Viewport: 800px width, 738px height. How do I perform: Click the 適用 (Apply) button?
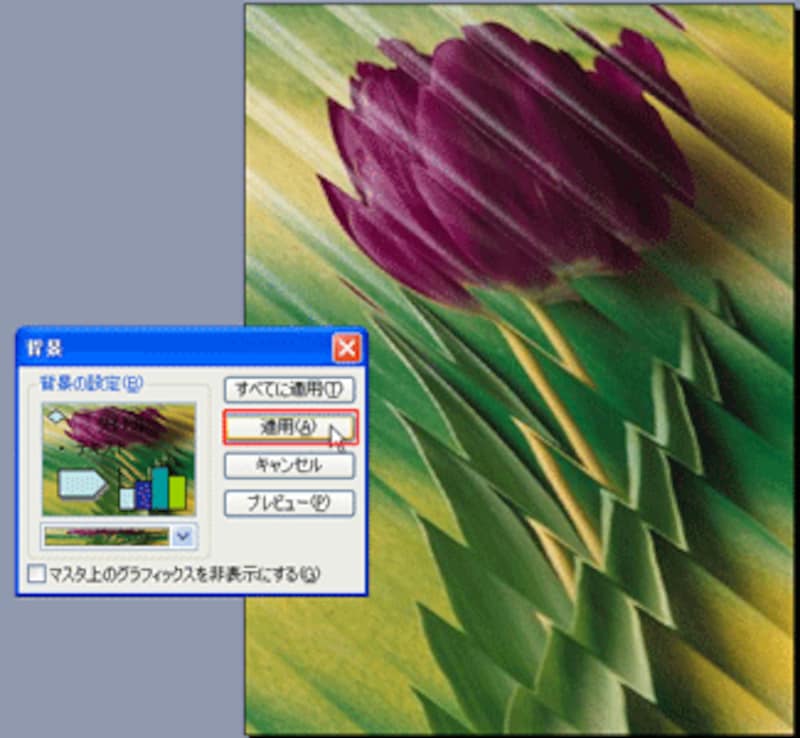point(289,426)
